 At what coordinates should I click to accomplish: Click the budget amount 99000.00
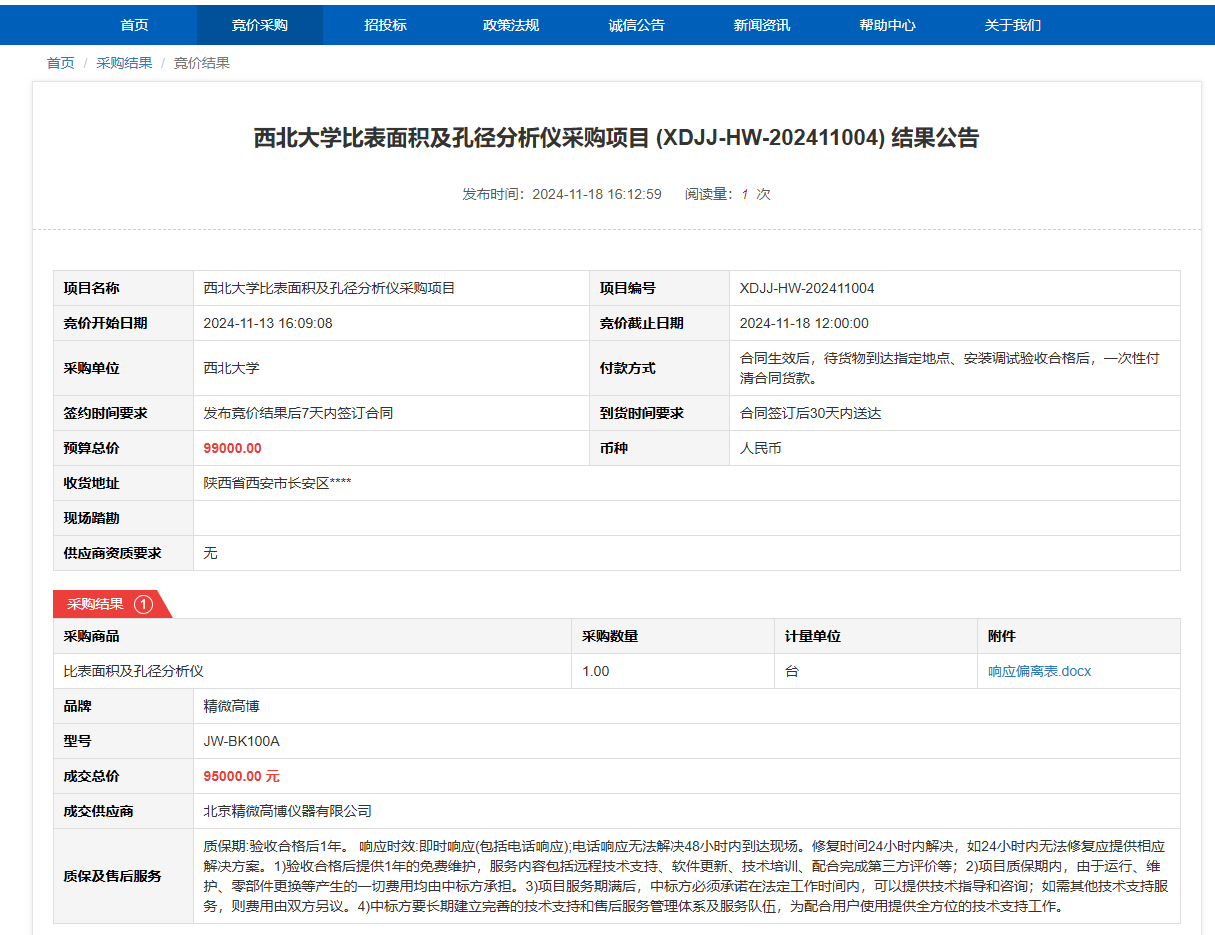(x=232, y=448)
